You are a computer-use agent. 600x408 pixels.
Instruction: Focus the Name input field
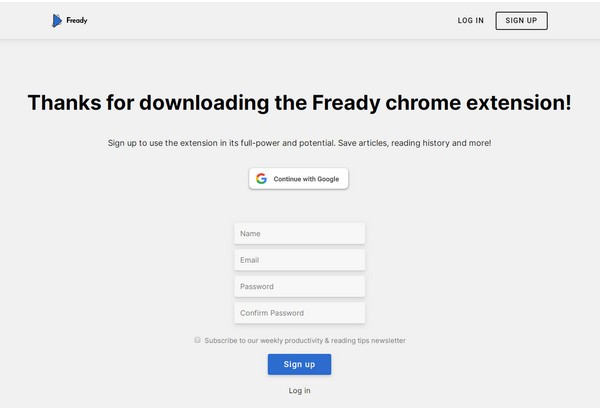299,233
